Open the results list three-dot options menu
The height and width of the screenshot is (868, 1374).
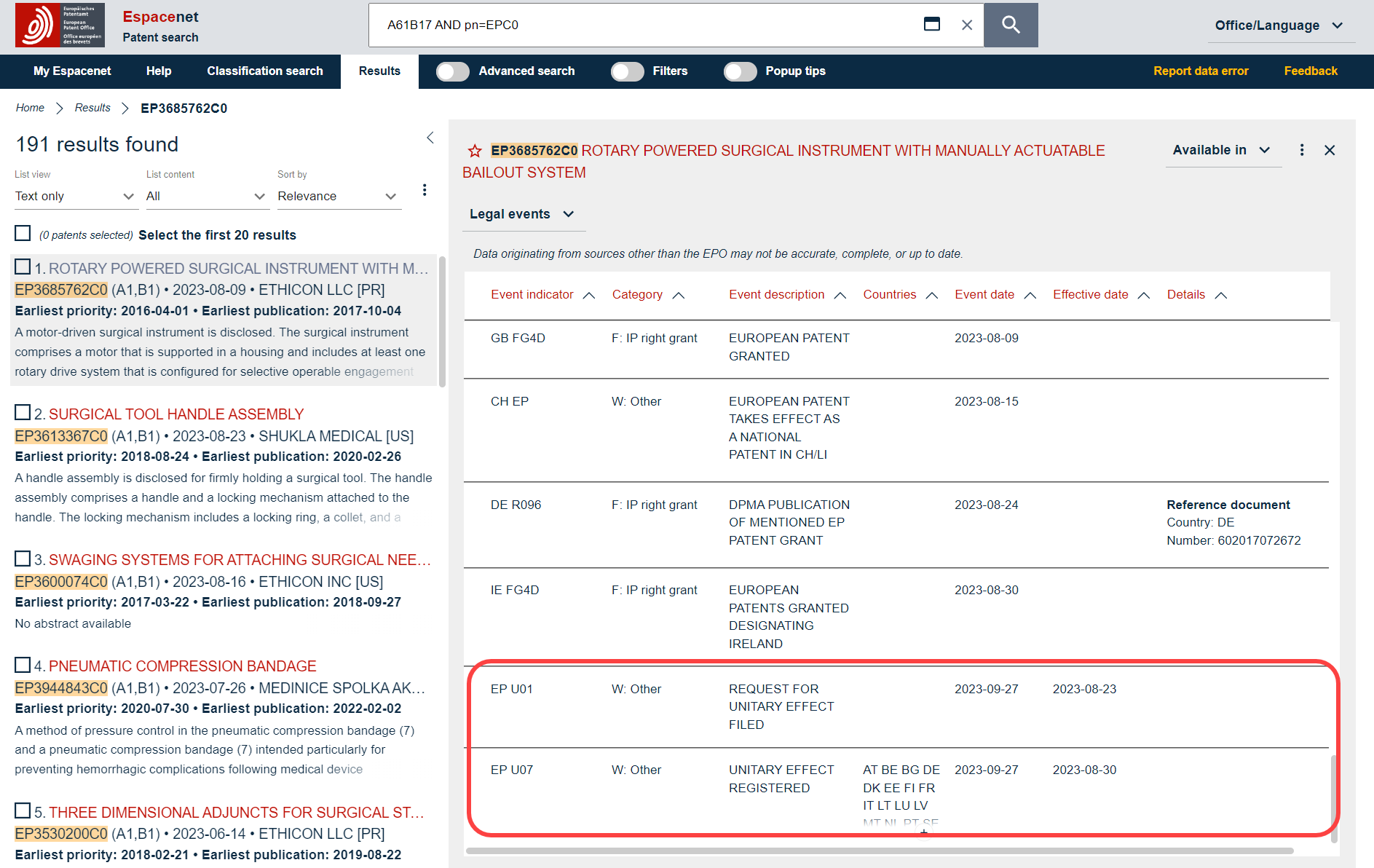pyautogui.click(x=424, y=190)
